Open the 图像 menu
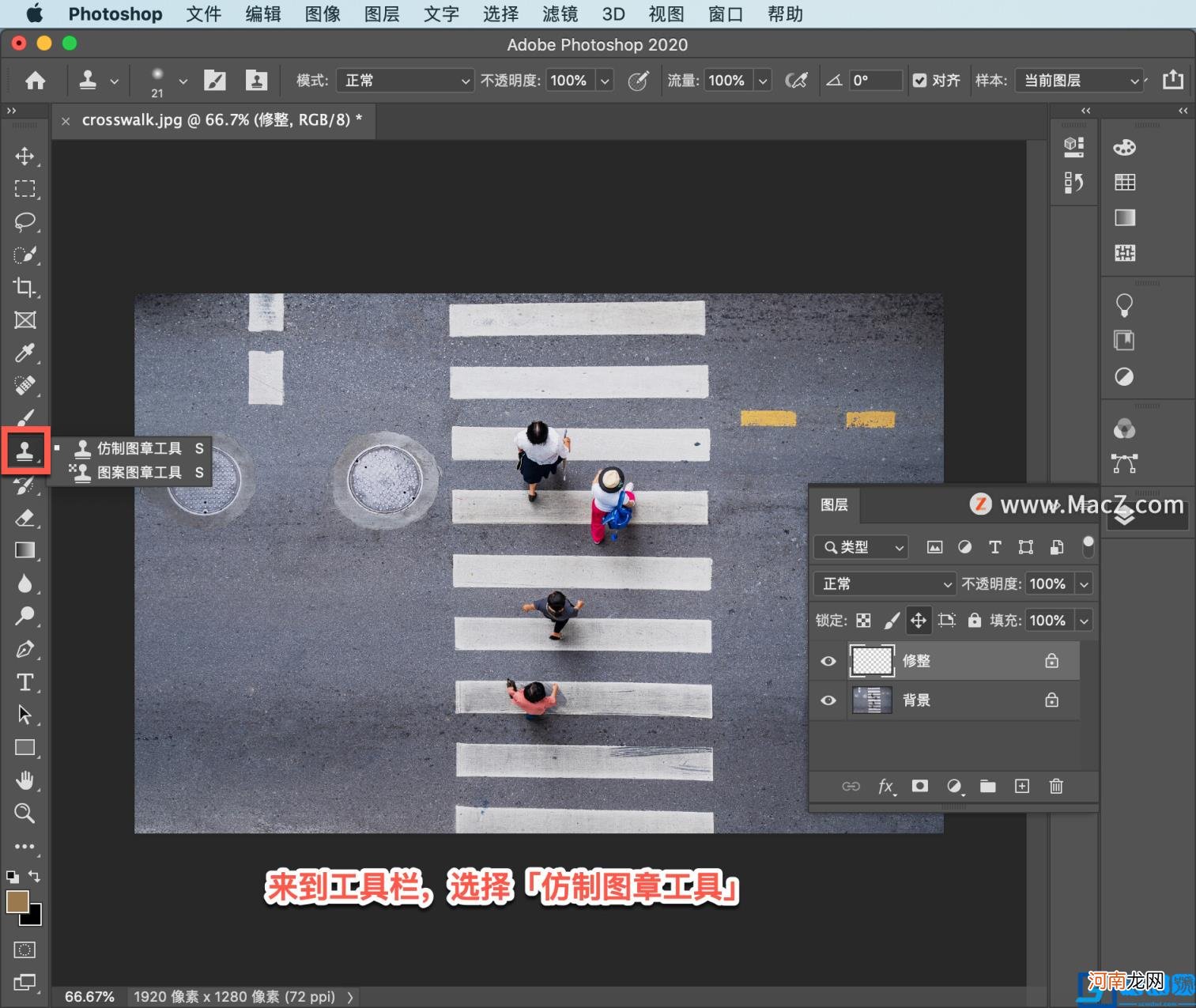1196x1008 pixels. pos(323,14)
